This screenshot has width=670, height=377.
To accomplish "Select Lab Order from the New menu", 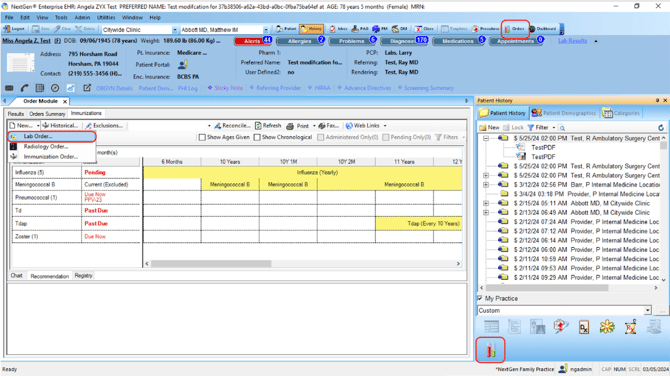I will [x=51, y=136].
